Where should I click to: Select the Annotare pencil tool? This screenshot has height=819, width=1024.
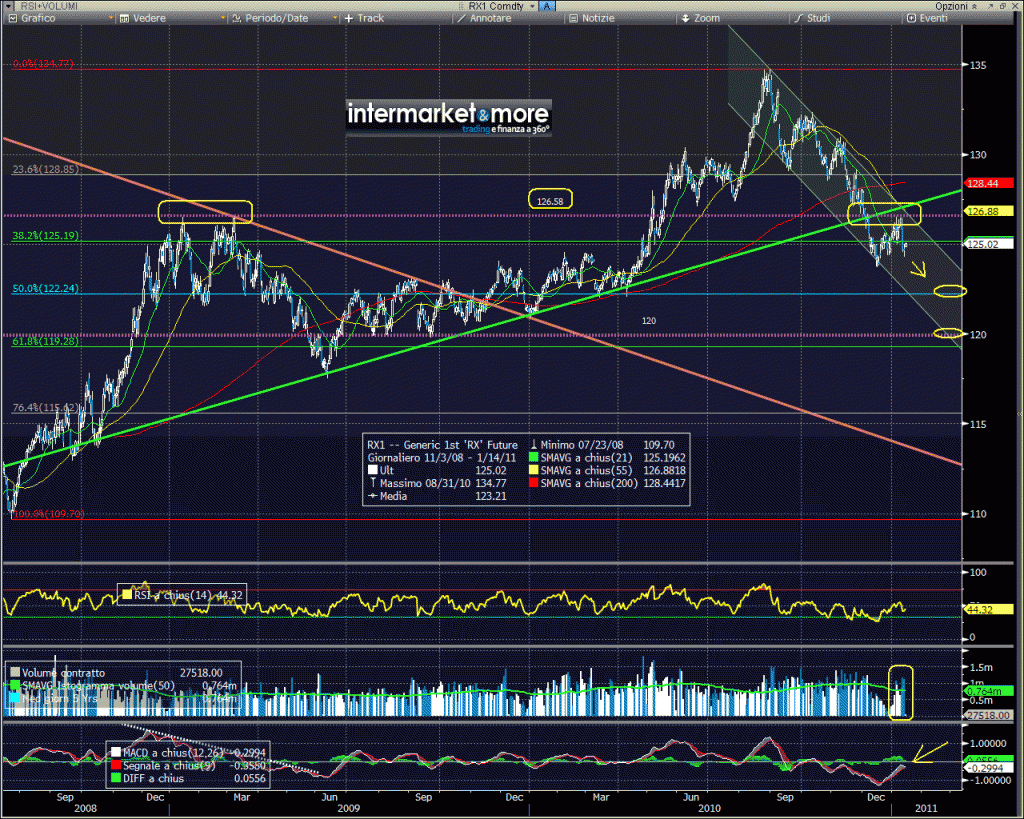459,18
